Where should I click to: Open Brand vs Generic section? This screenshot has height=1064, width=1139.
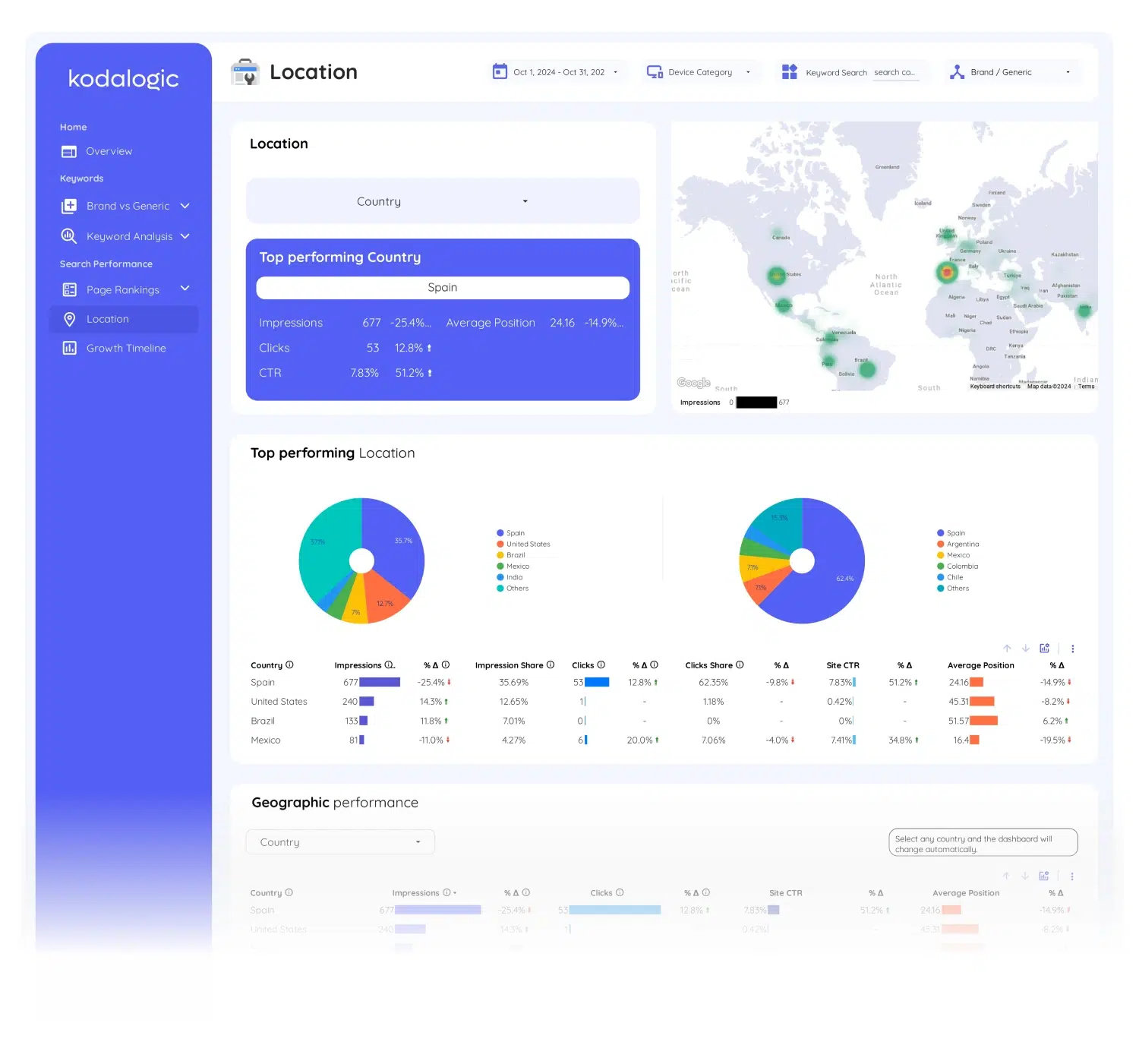(128, 206)
